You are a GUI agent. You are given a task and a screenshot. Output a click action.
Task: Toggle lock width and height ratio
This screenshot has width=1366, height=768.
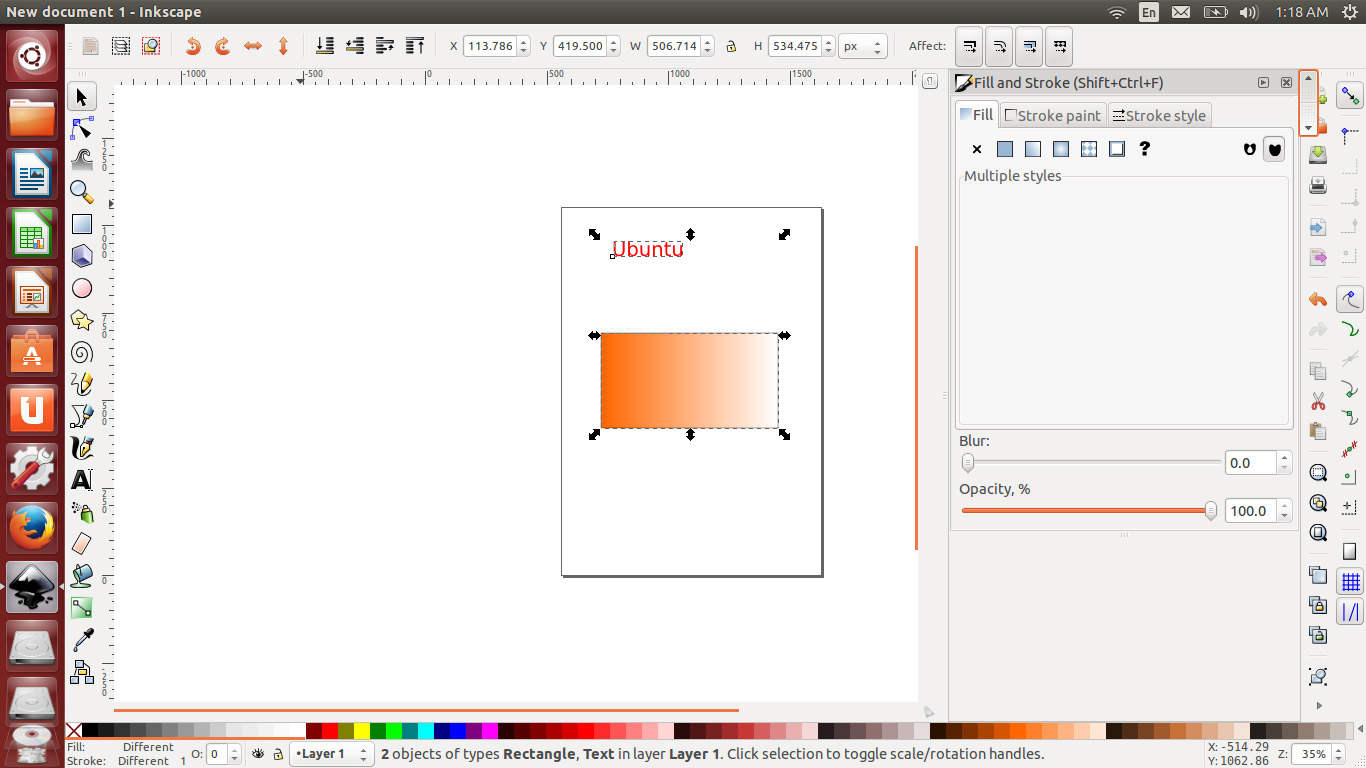click(x=731, y=46)
